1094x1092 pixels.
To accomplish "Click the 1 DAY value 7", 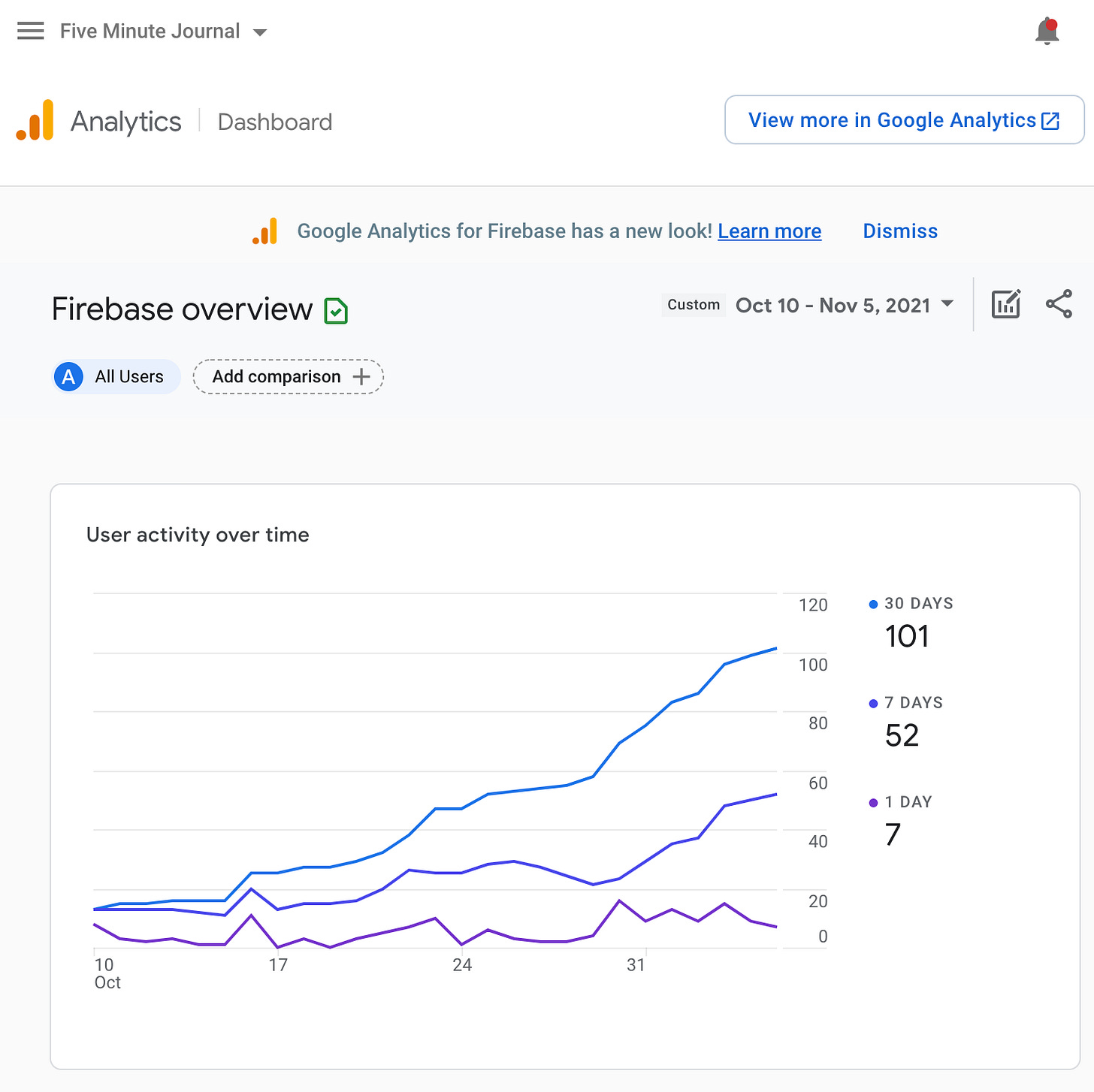I will pos(893,834).
